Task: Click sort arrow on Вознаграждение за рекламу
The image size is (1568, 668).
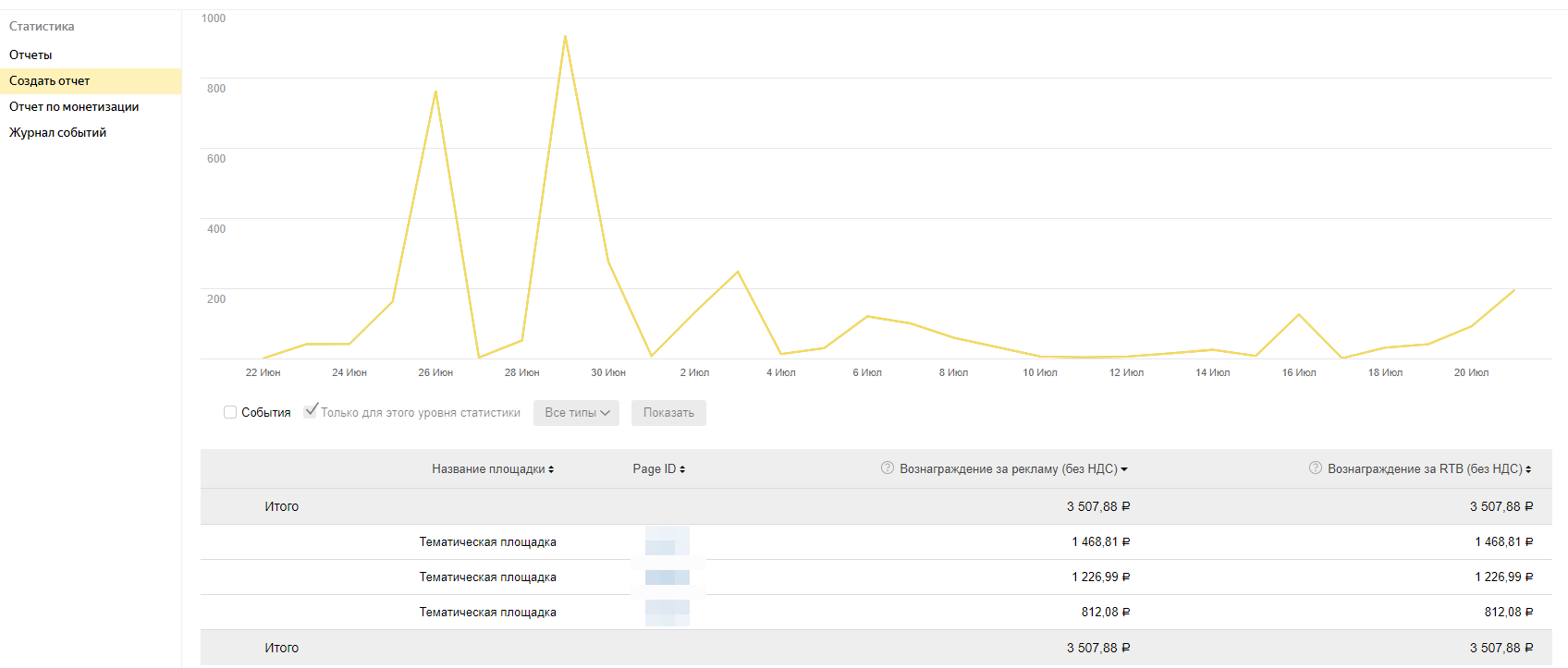Action: point(1124,469)
